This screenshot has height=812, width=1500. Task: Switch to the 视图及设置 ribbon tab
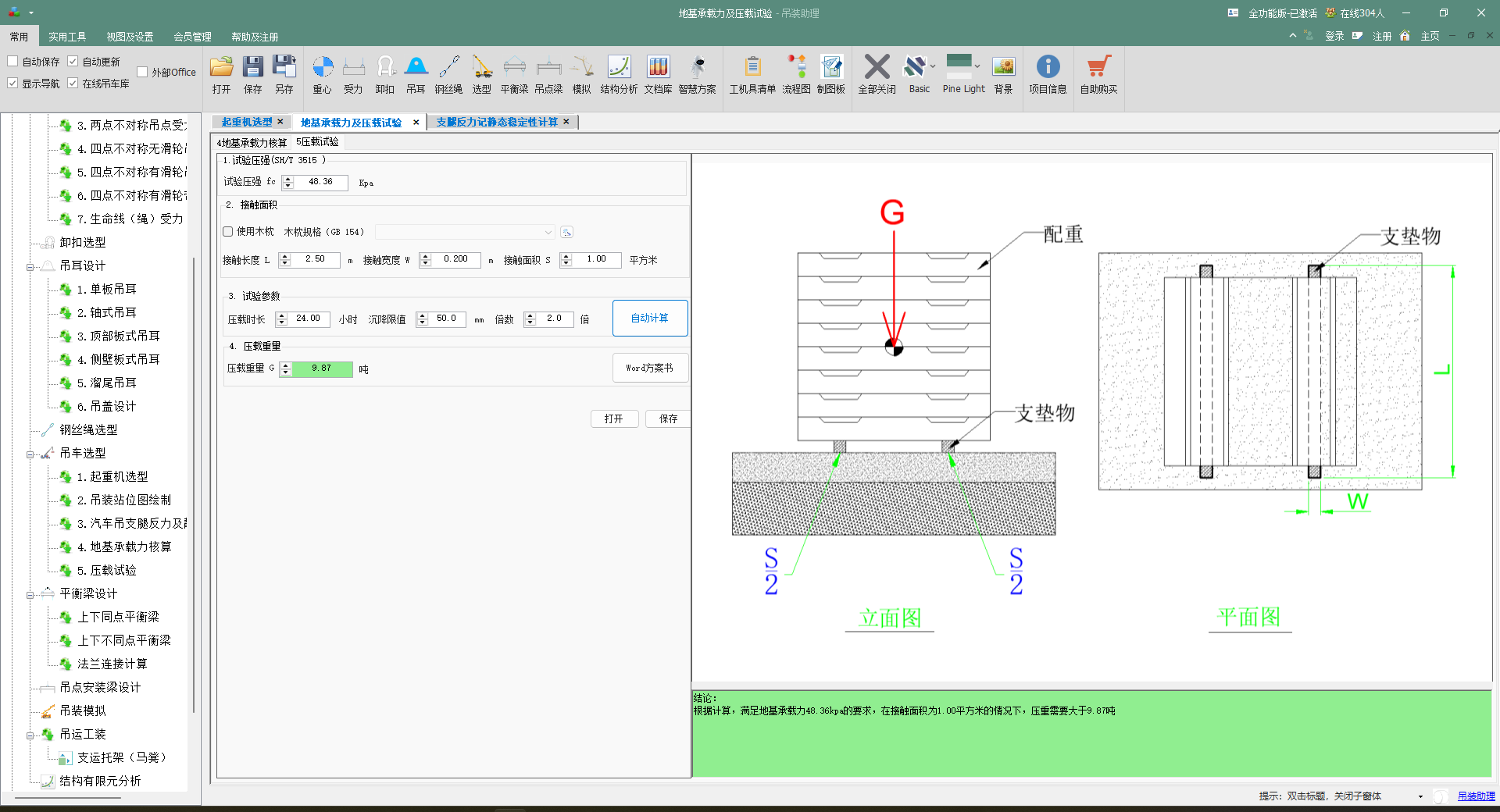click(x=130, y=37)
